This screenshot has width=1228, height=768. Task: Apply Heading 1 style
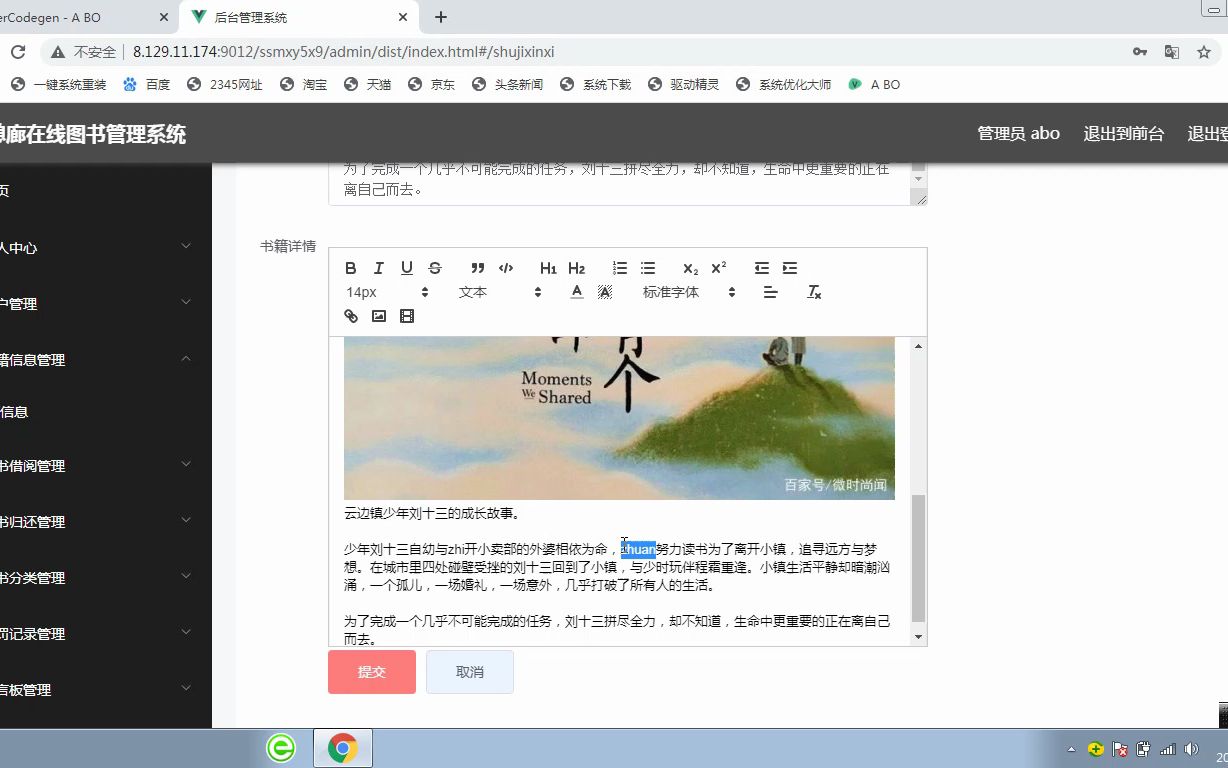(x=547, y=267)
